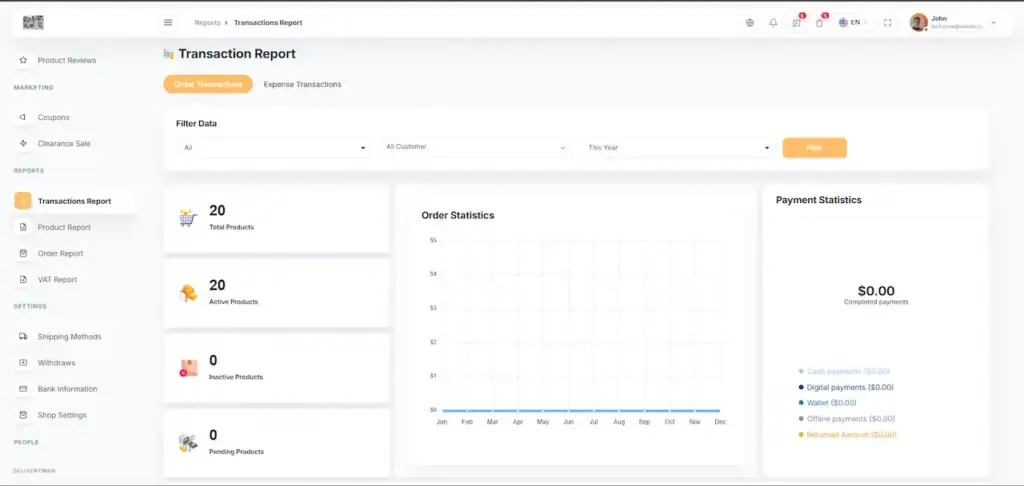Image resolution: width=1024 pixels, height=486 pixels.
Task: Click the Order Report icon
Action: (x=23, y=253)
